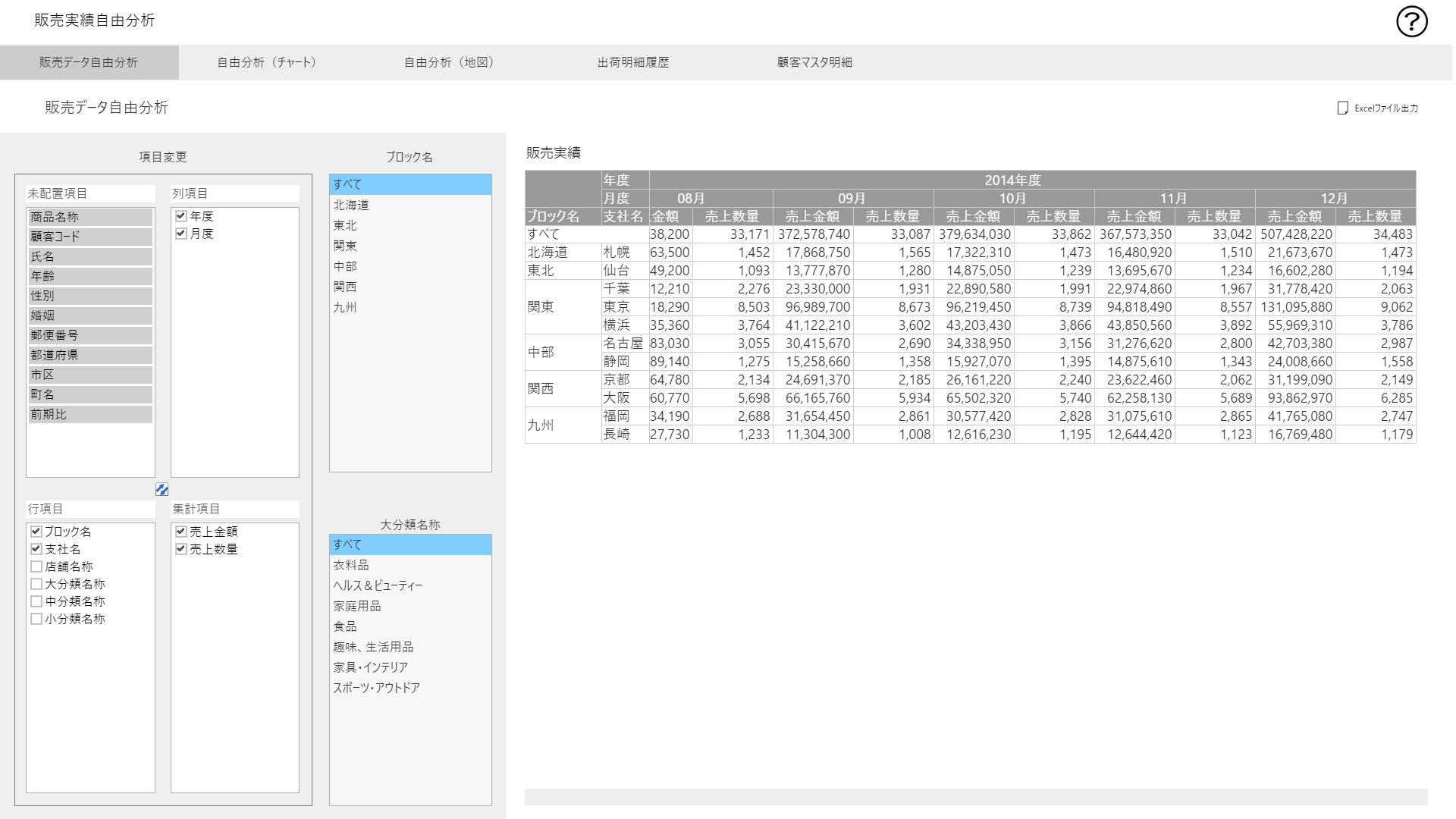
Task: Choose スポーツ・アウトドア category filter
Action: 376,688
